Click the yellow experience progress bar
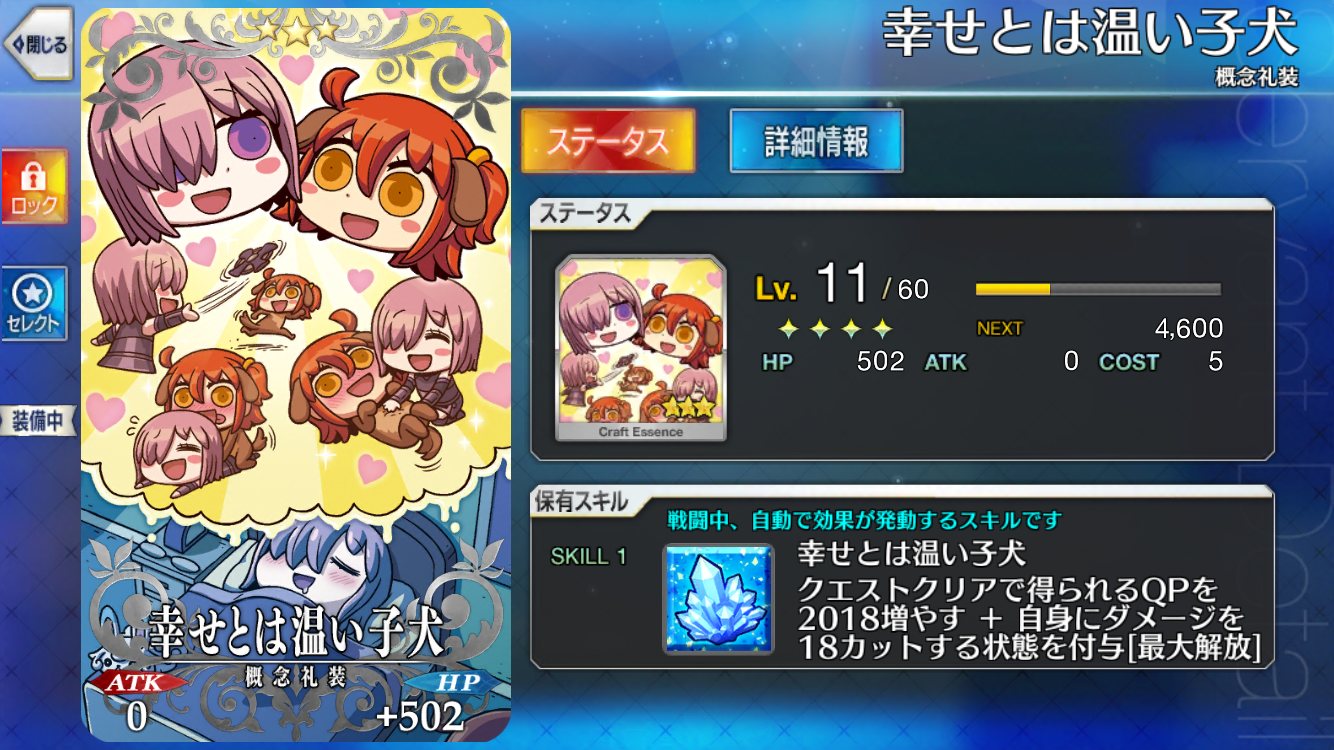Image resolution: width=1334 pixels, height=750 pixels. 1098,289
